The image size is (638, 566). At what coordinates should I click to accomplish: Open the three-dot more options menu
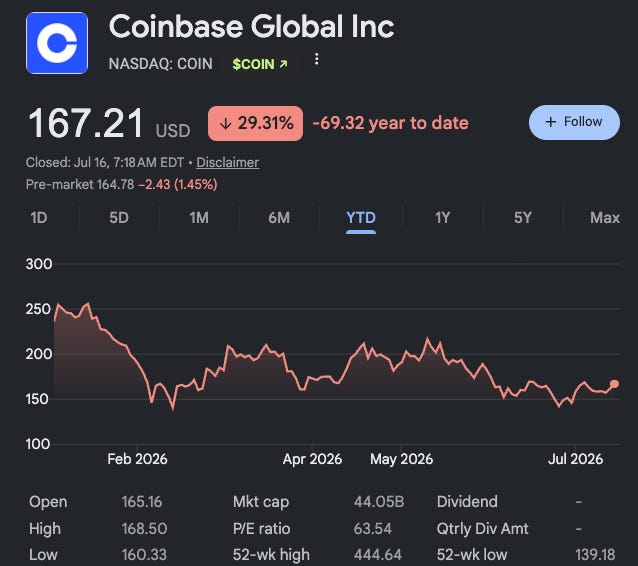click(x=317, y=59)
